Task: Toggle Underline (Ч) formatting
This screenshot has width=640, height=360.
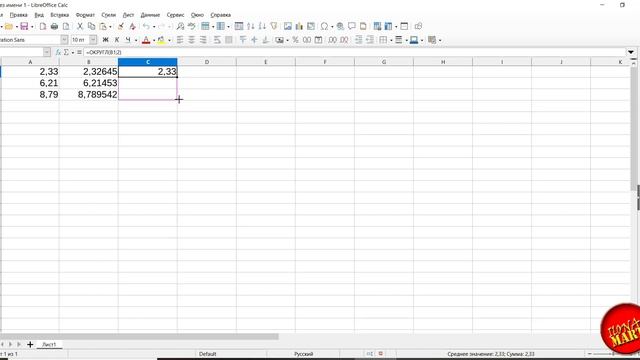Action: click(x=128, y=40)
